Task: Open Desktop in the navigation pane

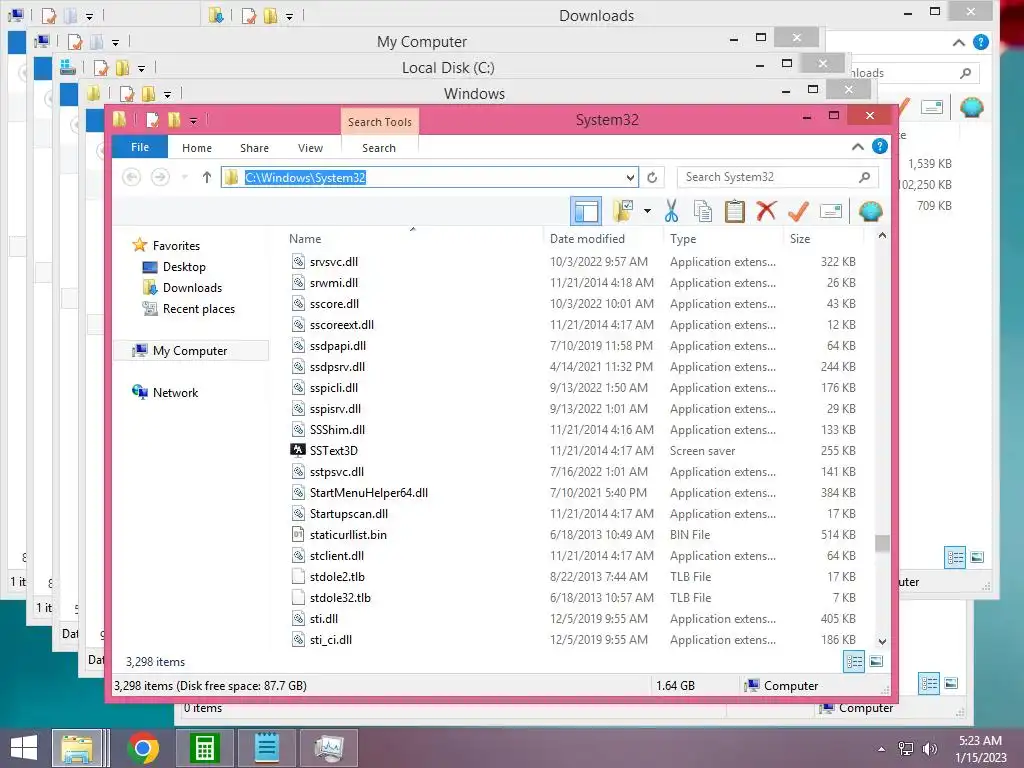Action: coord(184,266)
